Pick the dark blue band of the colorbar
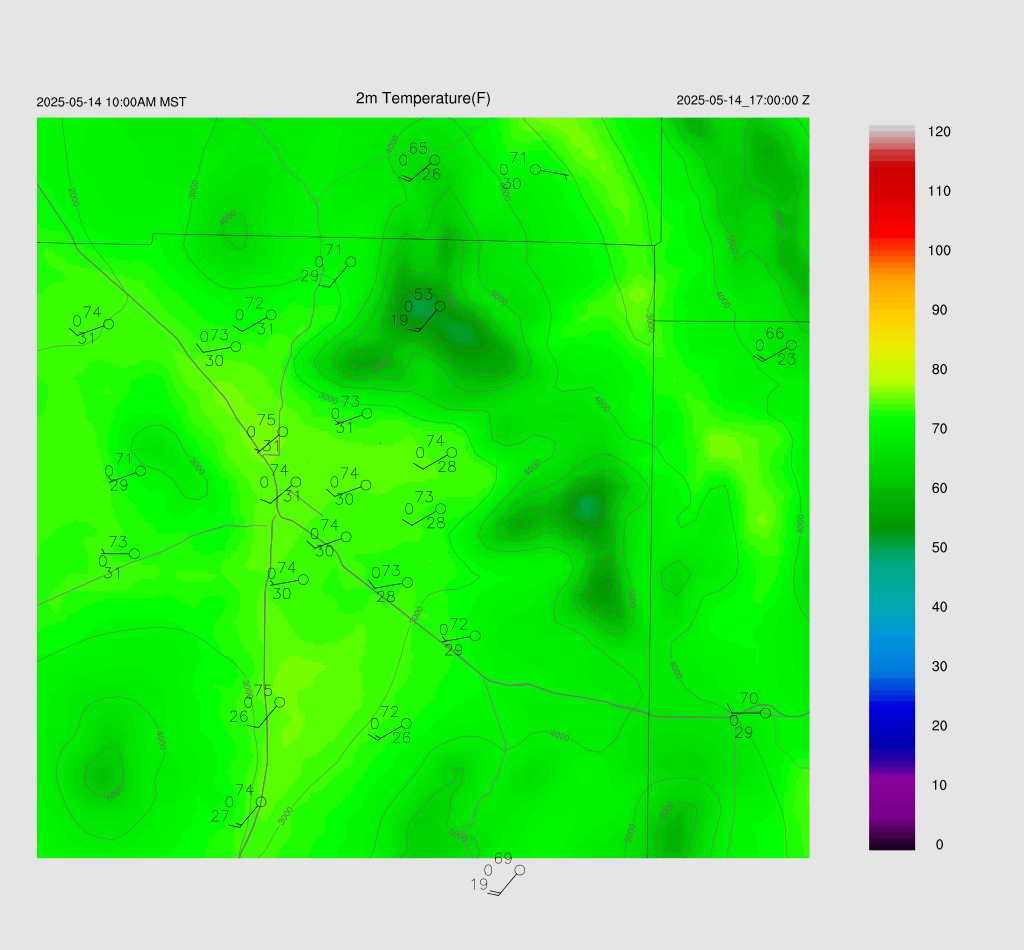 pyautogui.click(x=891, y=725)
